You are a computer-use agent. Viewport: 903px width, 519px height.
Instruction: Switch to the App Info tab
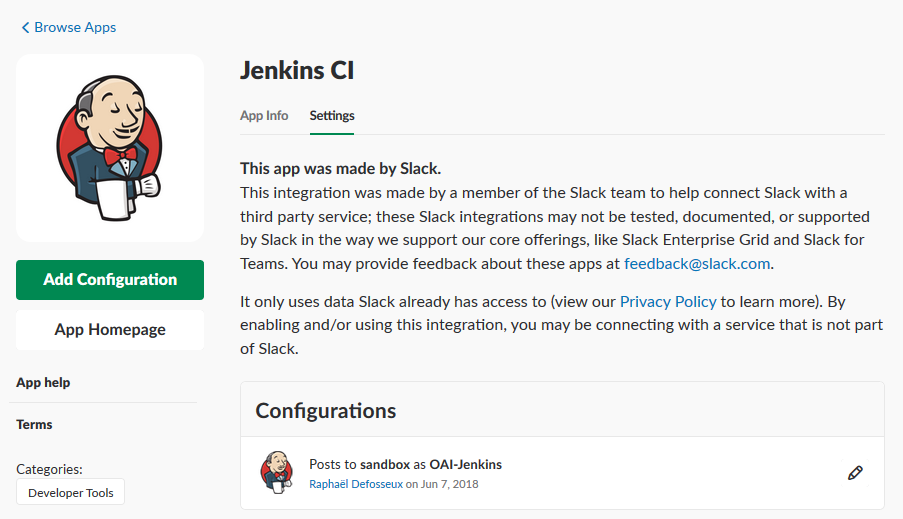(264, 116)
